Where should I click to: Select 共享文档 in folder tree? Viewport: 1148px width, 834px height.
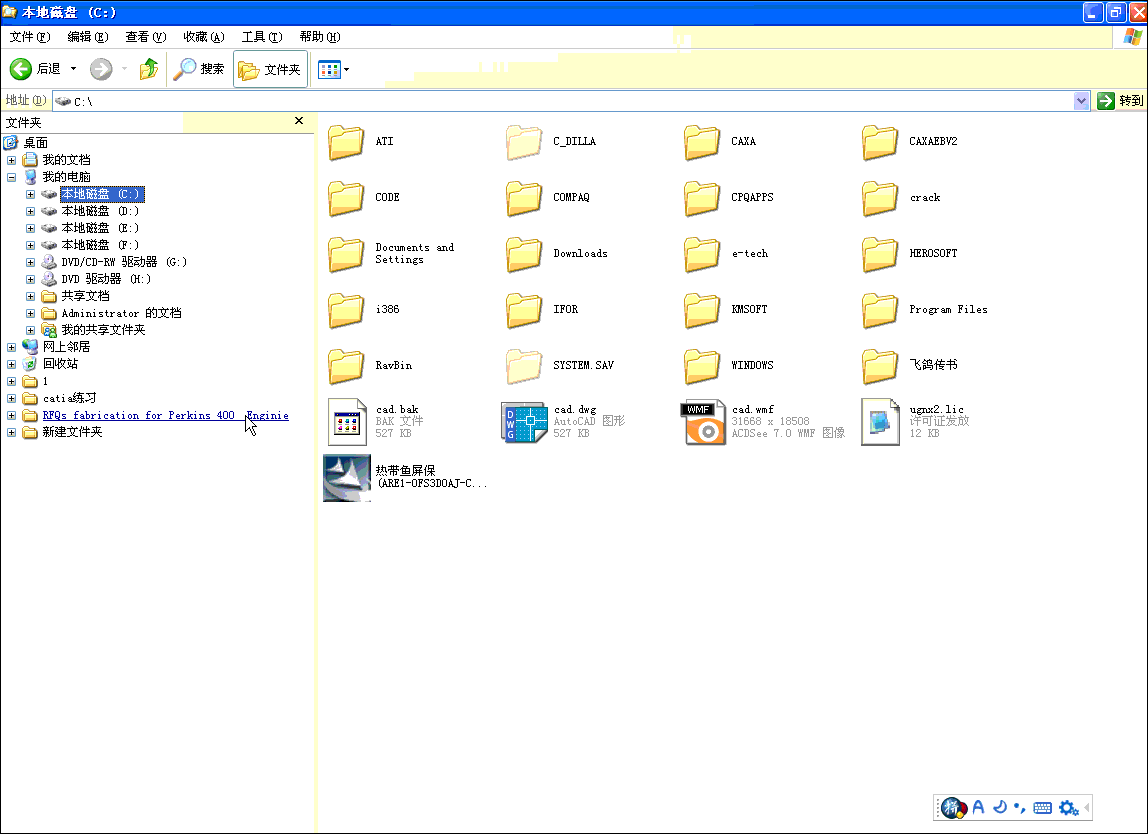point(85,296)
